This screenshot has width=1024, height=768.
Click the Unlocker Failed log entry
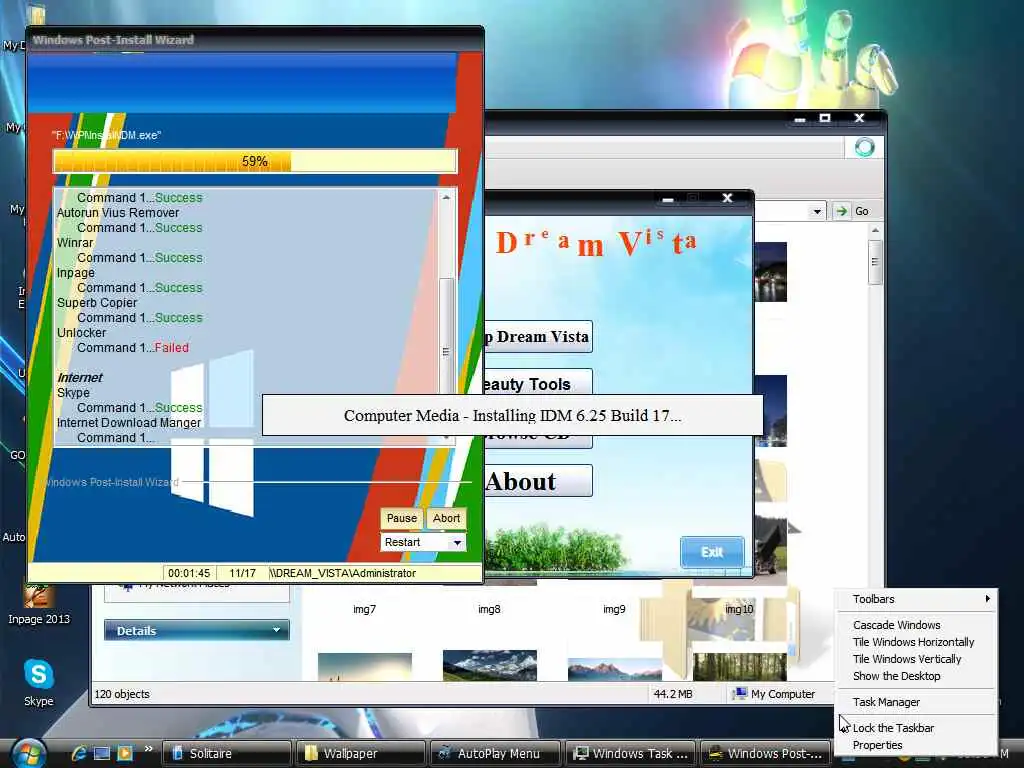click(x=133, y=347)
